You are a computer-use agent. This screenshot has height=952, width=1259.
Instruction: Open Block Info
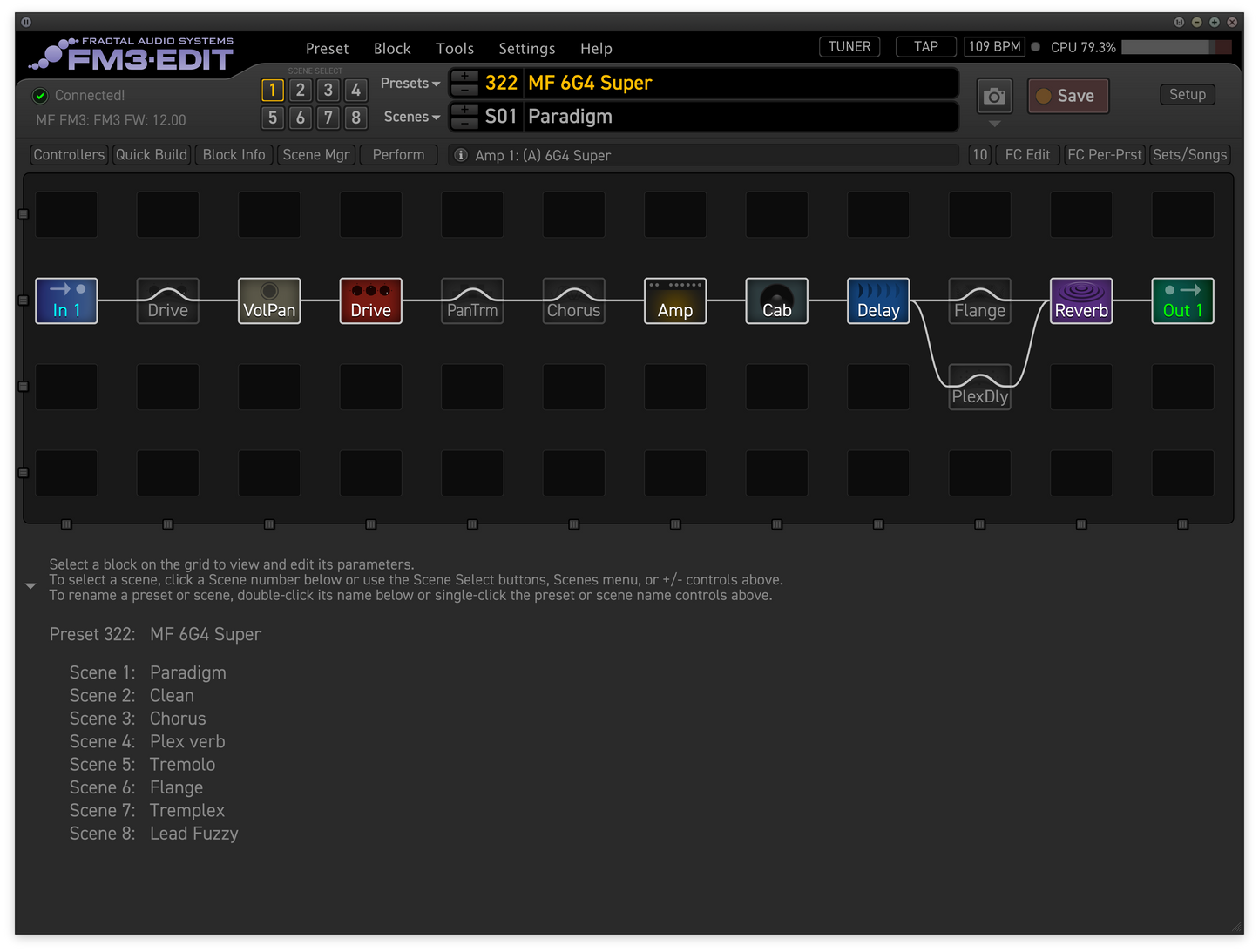(234, 155)
